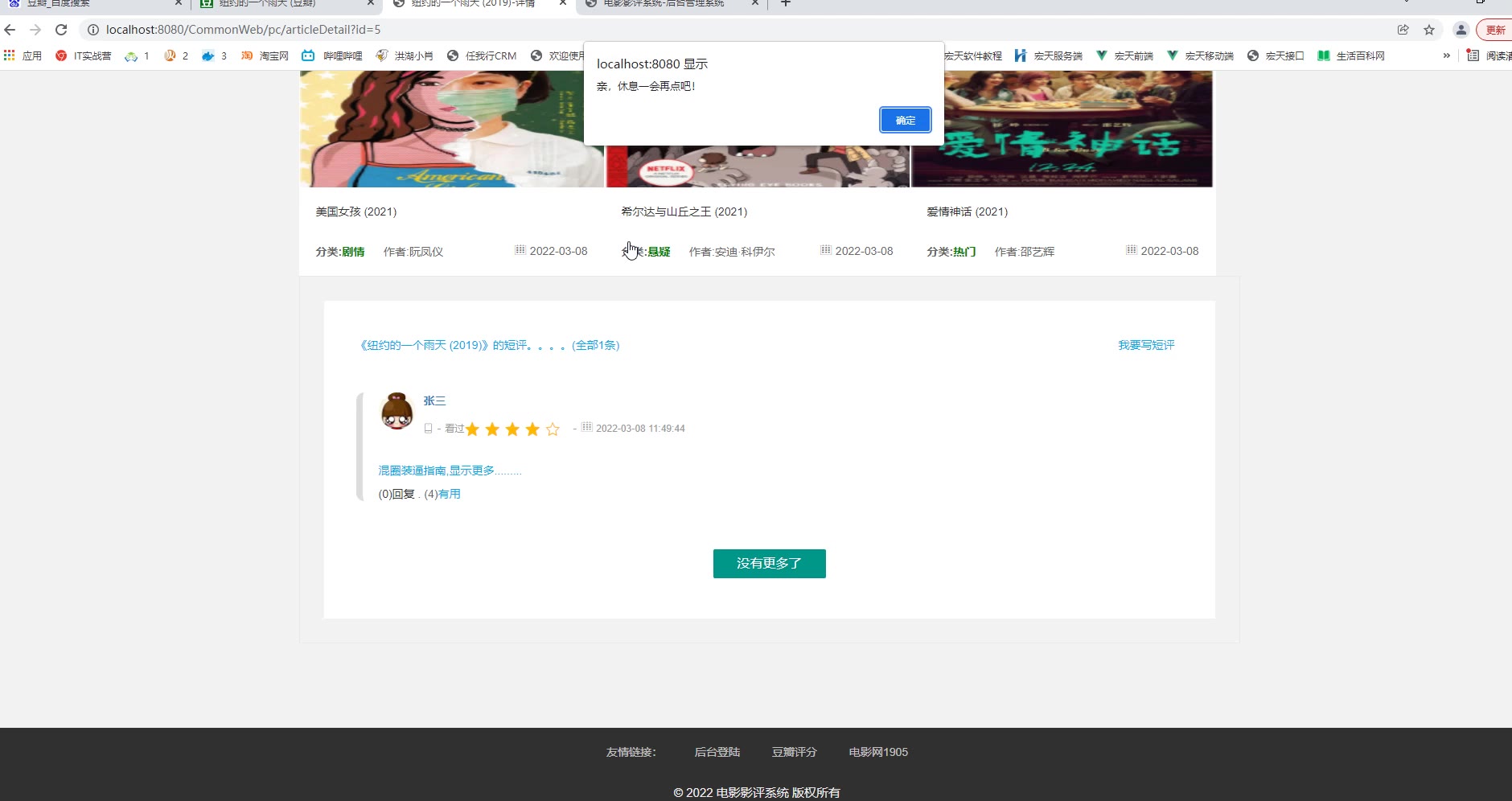This screenshot has width=1512, height=801.
Task: Click the browser back arrow
Action: click(x=10, y=30)
